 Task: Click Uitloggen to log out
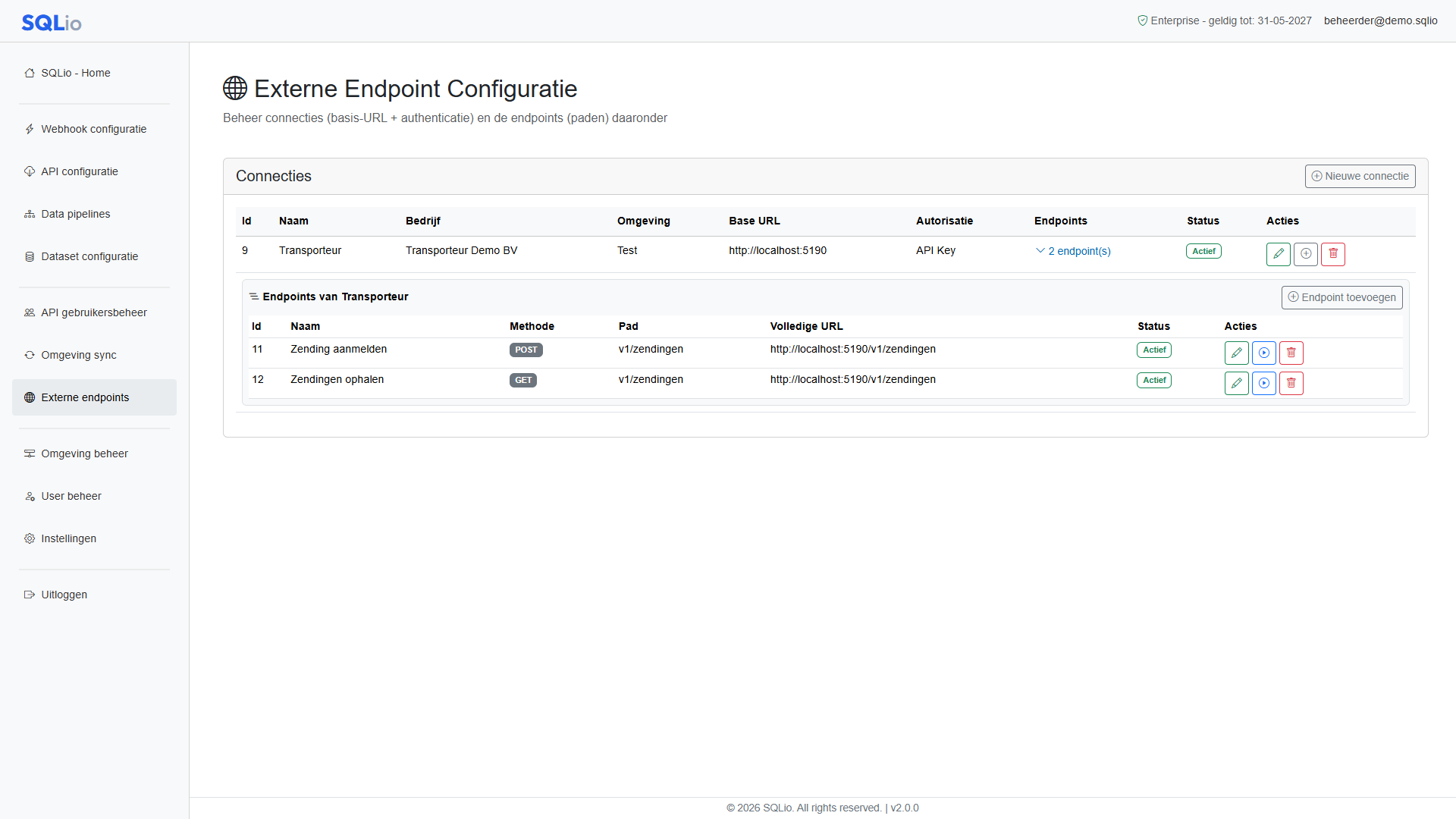tap(94, 595)
